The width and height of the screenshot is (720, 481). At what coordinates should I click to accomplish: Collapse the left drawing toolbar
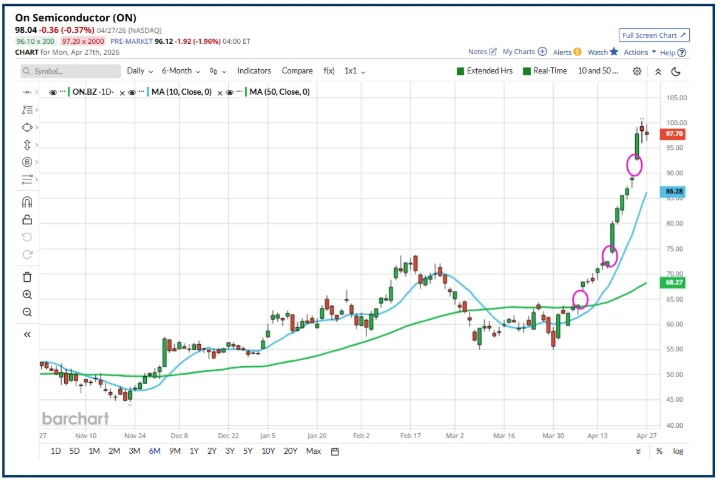coord(27,334)
